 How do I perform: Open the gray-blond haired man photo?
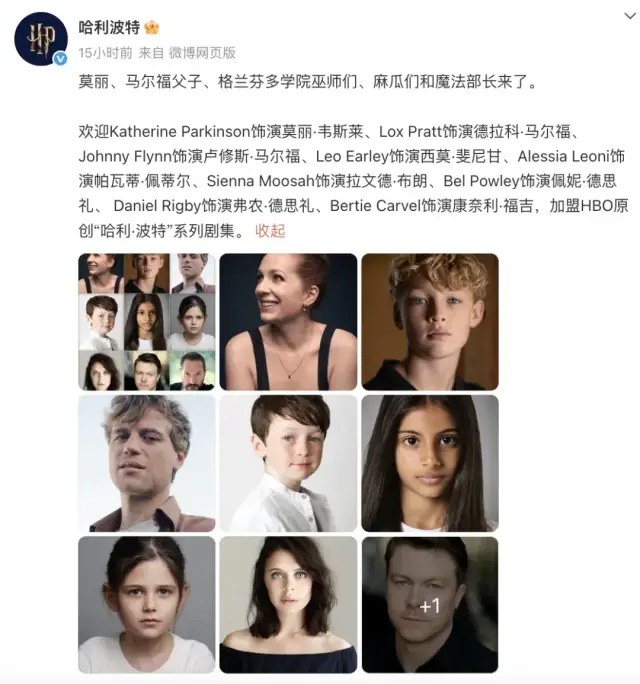coord(147,463)
